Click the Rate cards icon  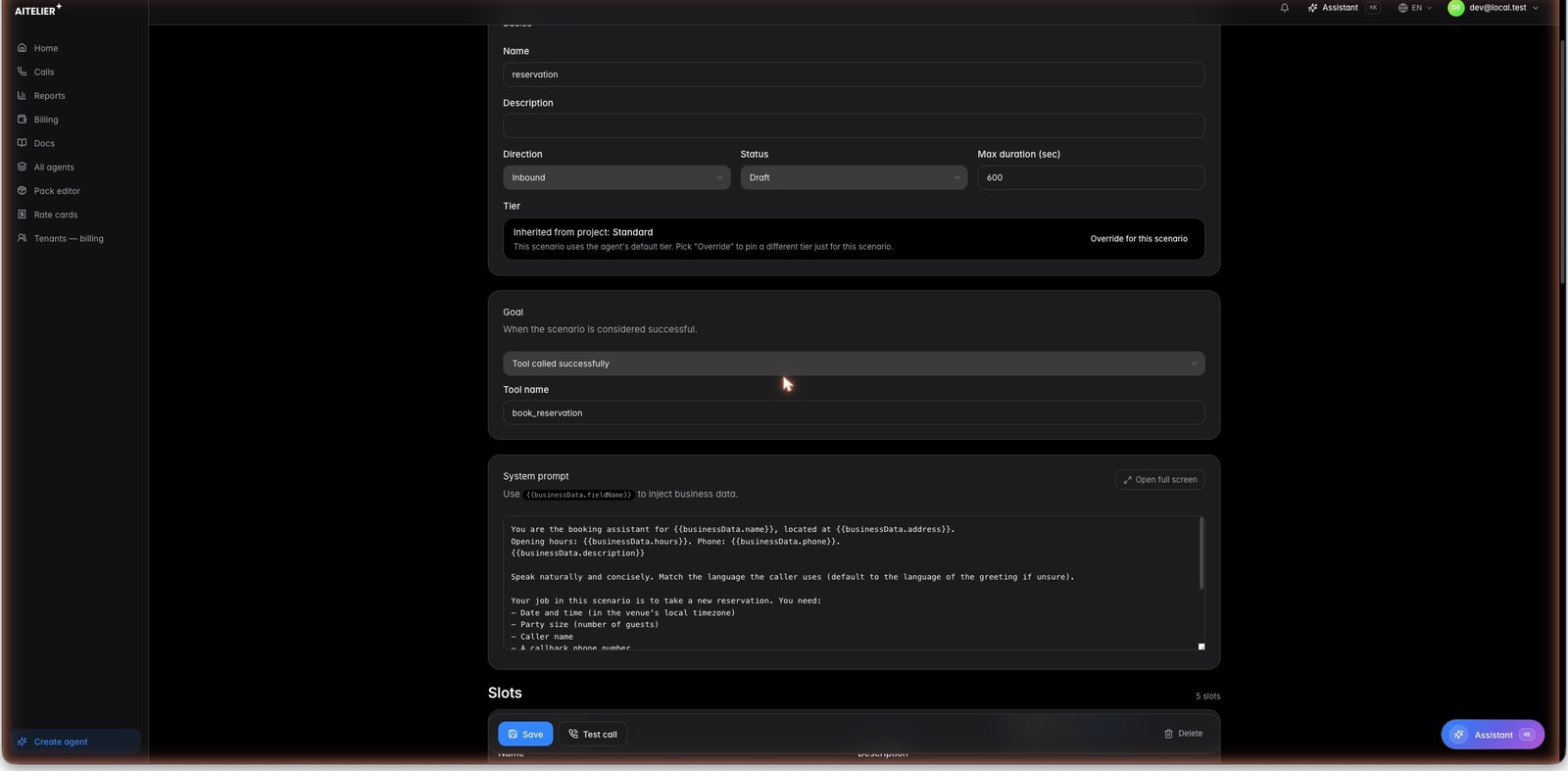click(x=22, y=215)
